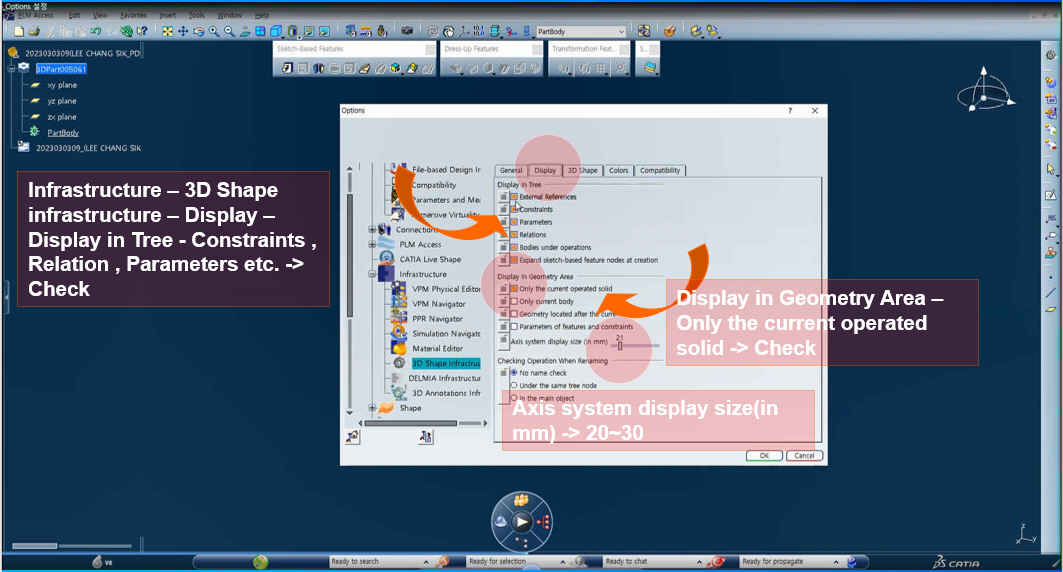Click the Pan icon in view toolbar
Screen dimensions: 1063x572
(183, 31)
